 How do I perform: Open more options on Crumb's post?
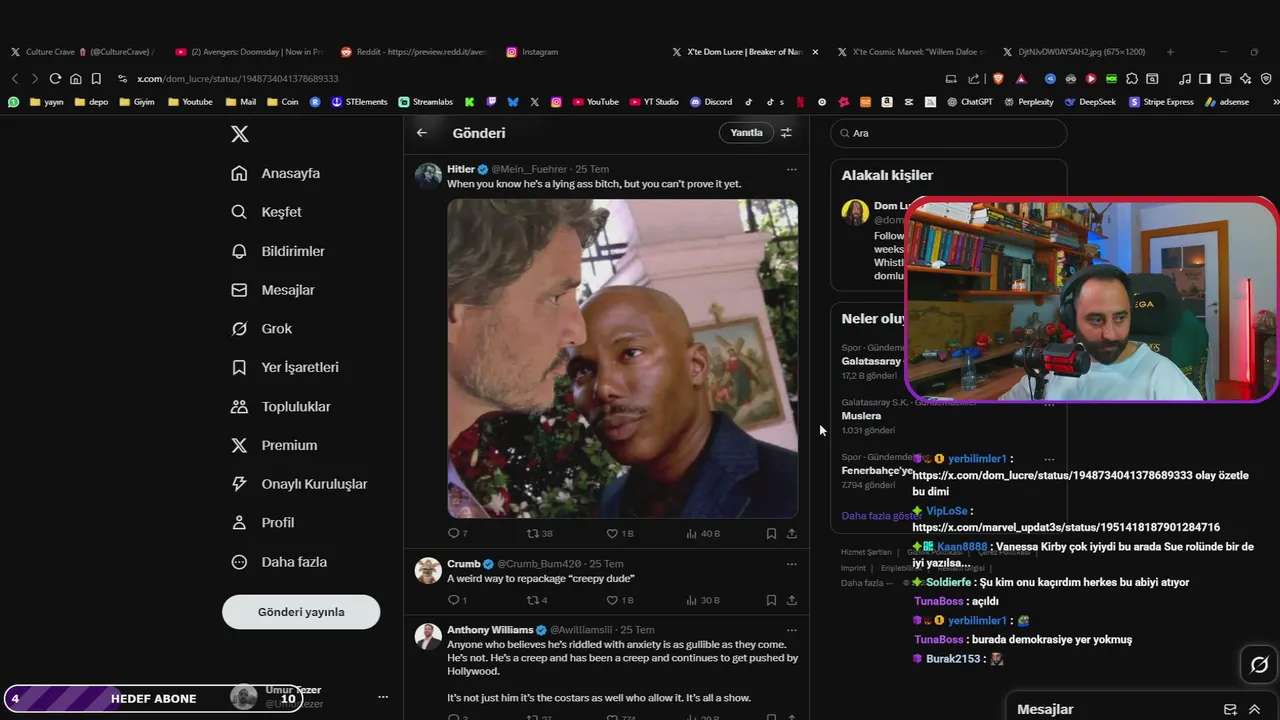click(x=791, y=564)
